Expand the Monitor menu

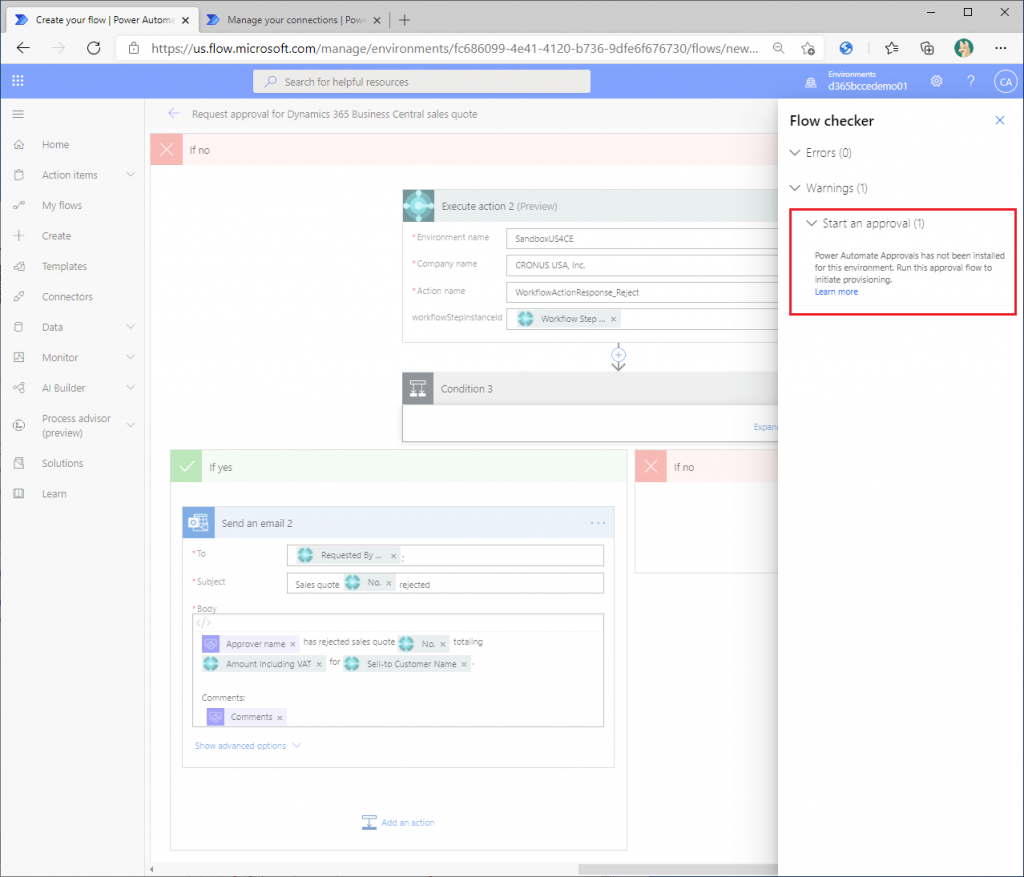131,357
